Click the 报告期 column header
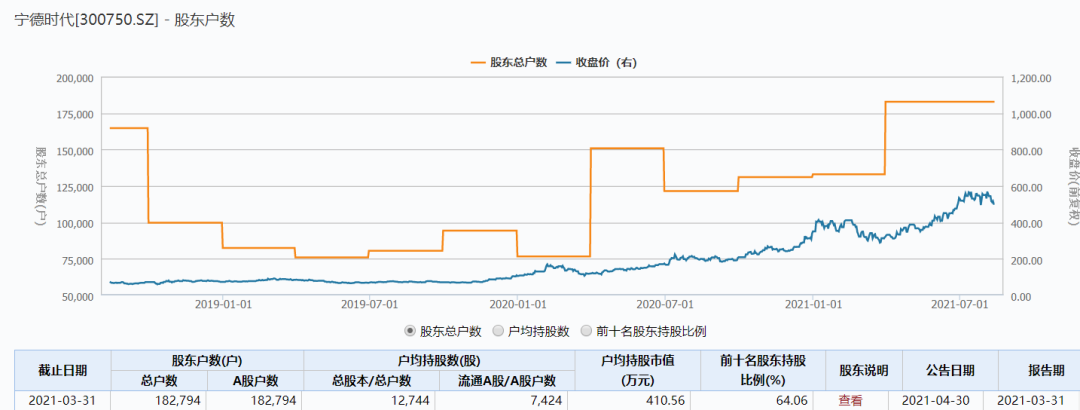 [x=1031, y=370]
